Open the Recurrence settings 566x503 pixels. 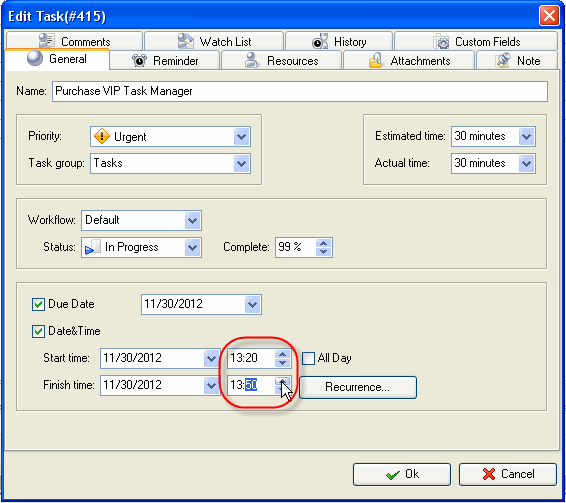coord(358,387)
